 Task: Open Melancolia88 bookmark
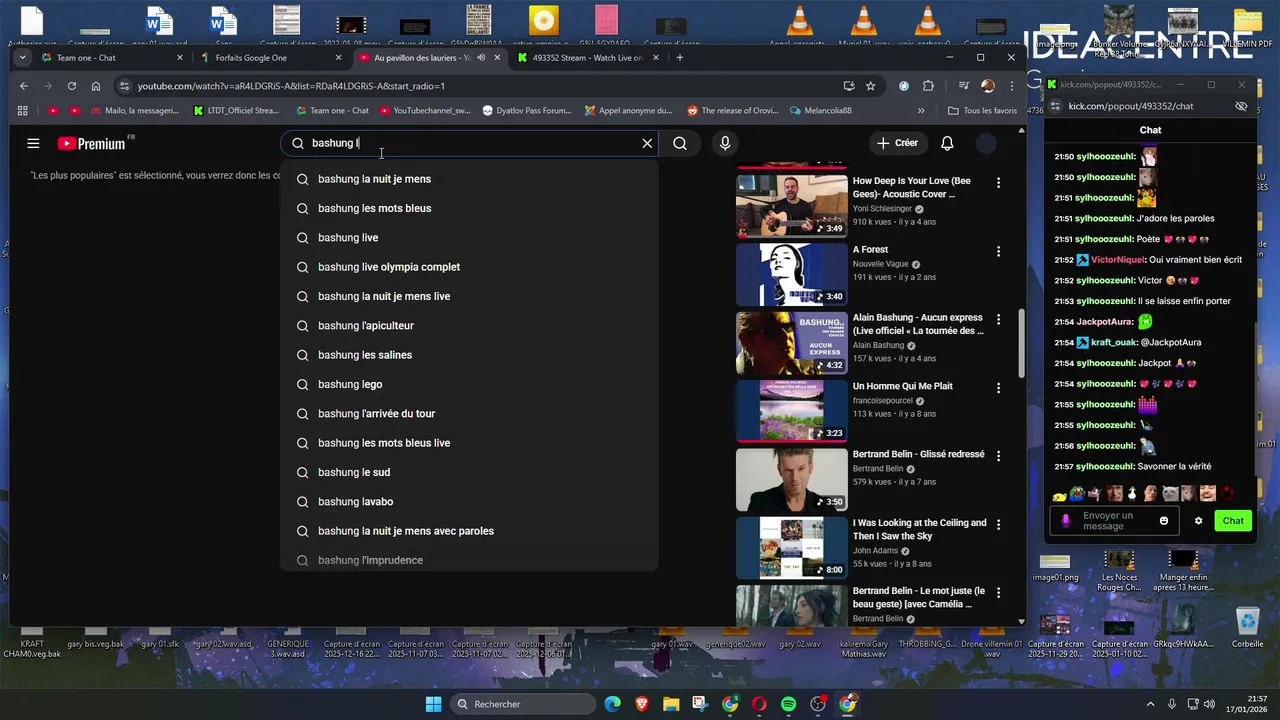point(820,111)
